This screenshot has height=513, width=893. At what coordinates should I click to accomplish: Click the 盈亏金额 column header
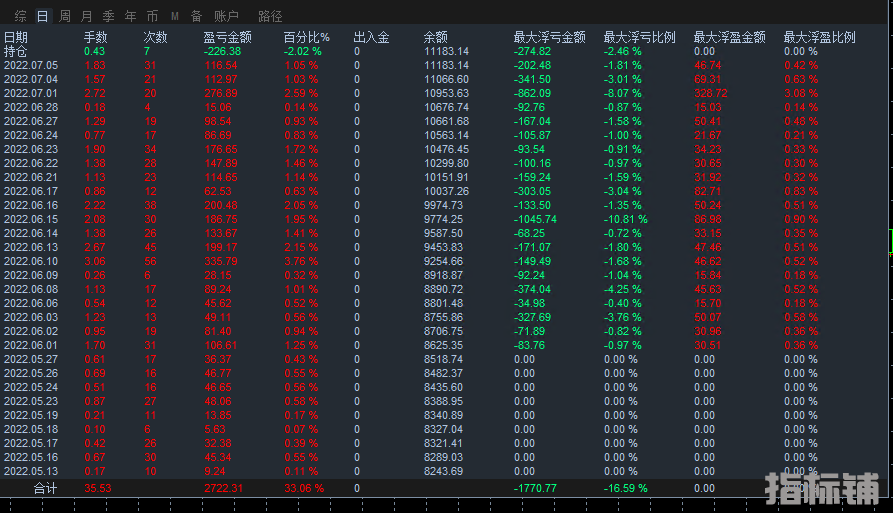point(226,38)
